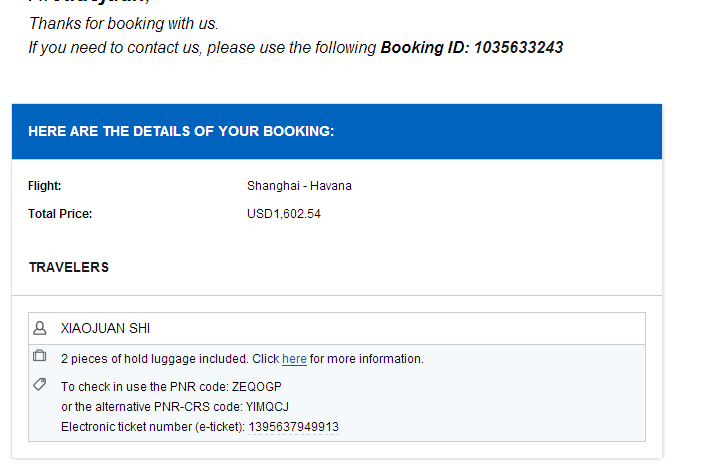
Task: Click the Total Price label
Action: (60, 214)
